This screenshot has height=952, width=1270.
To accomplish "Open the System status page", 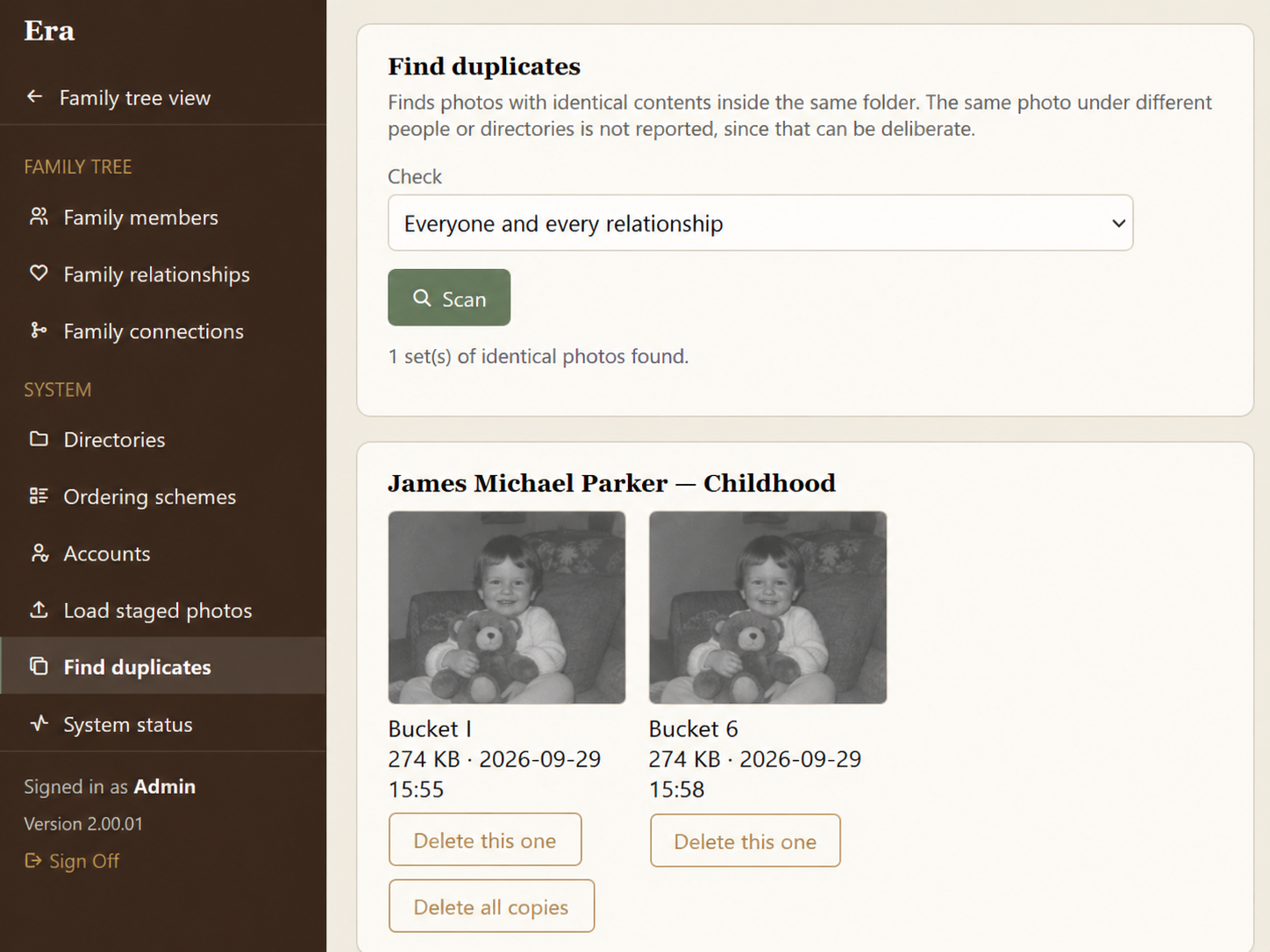I will click(x=163, y=724).
